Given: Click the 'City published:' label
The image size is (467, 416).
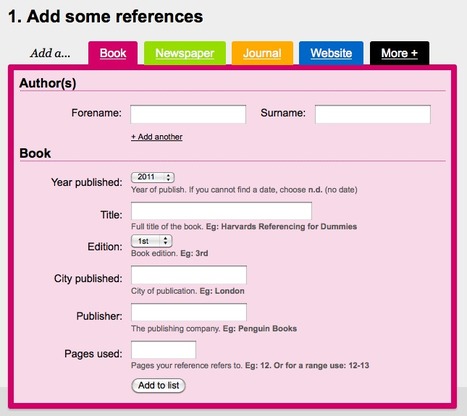Looking at the screenshot, I should pos(88,279).
